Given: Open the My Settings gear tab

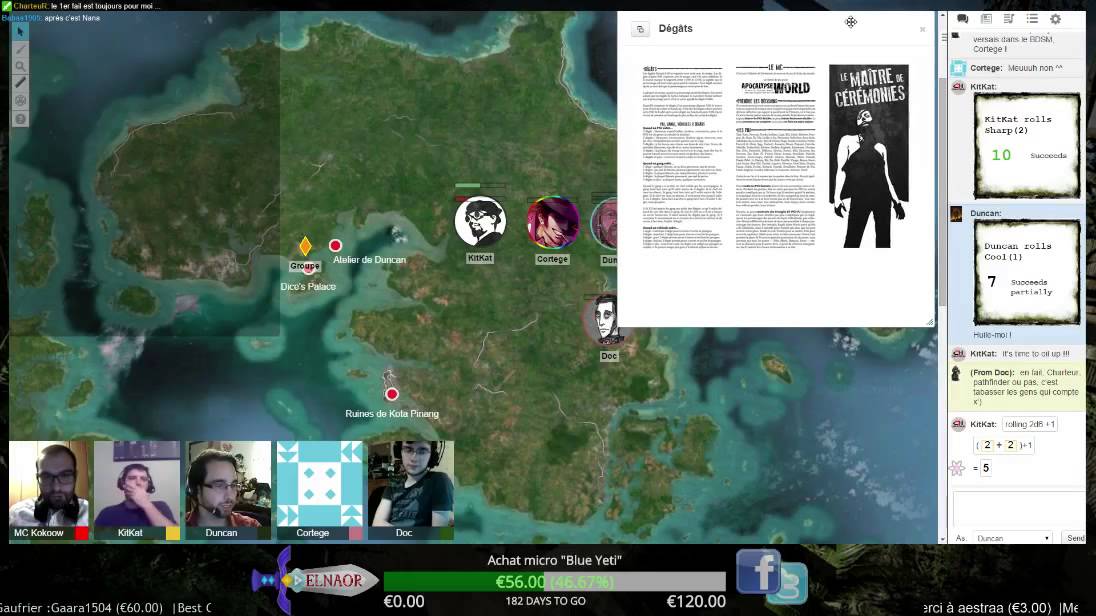Looking at the screenshot, I should click(x=1055, y=19).
